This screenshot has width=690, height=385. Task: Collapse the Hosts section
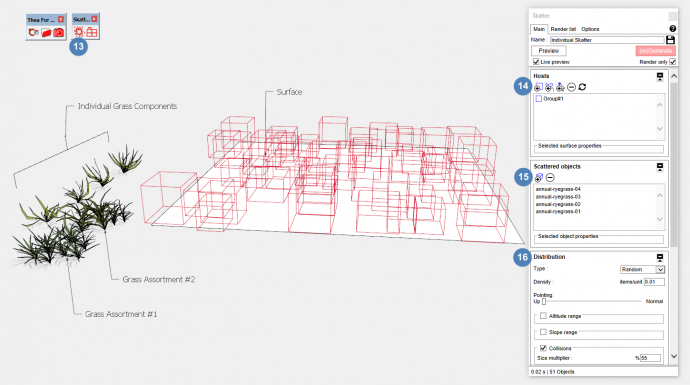click(x=660, y=77)
